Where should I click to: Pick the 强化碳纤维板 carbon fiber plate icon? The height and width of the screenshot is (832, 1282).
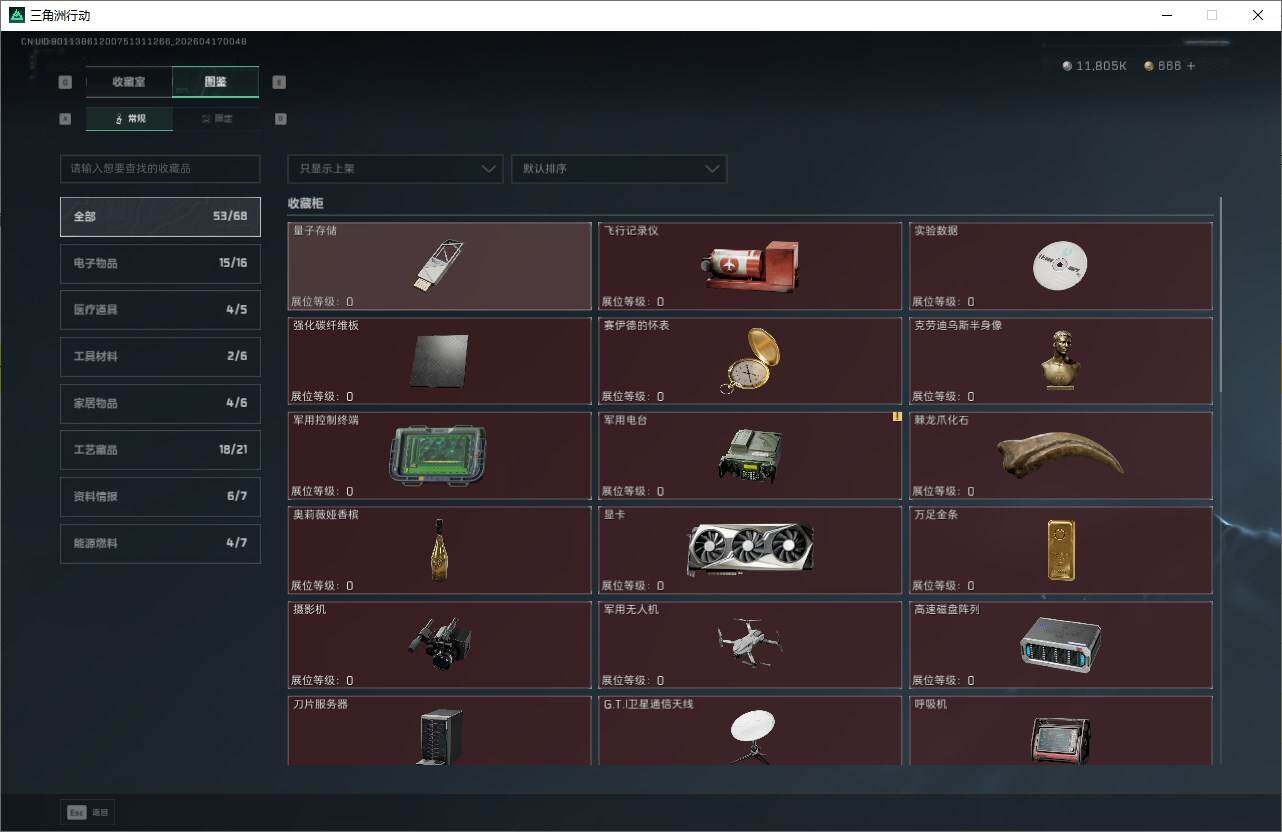coord(439,360)
